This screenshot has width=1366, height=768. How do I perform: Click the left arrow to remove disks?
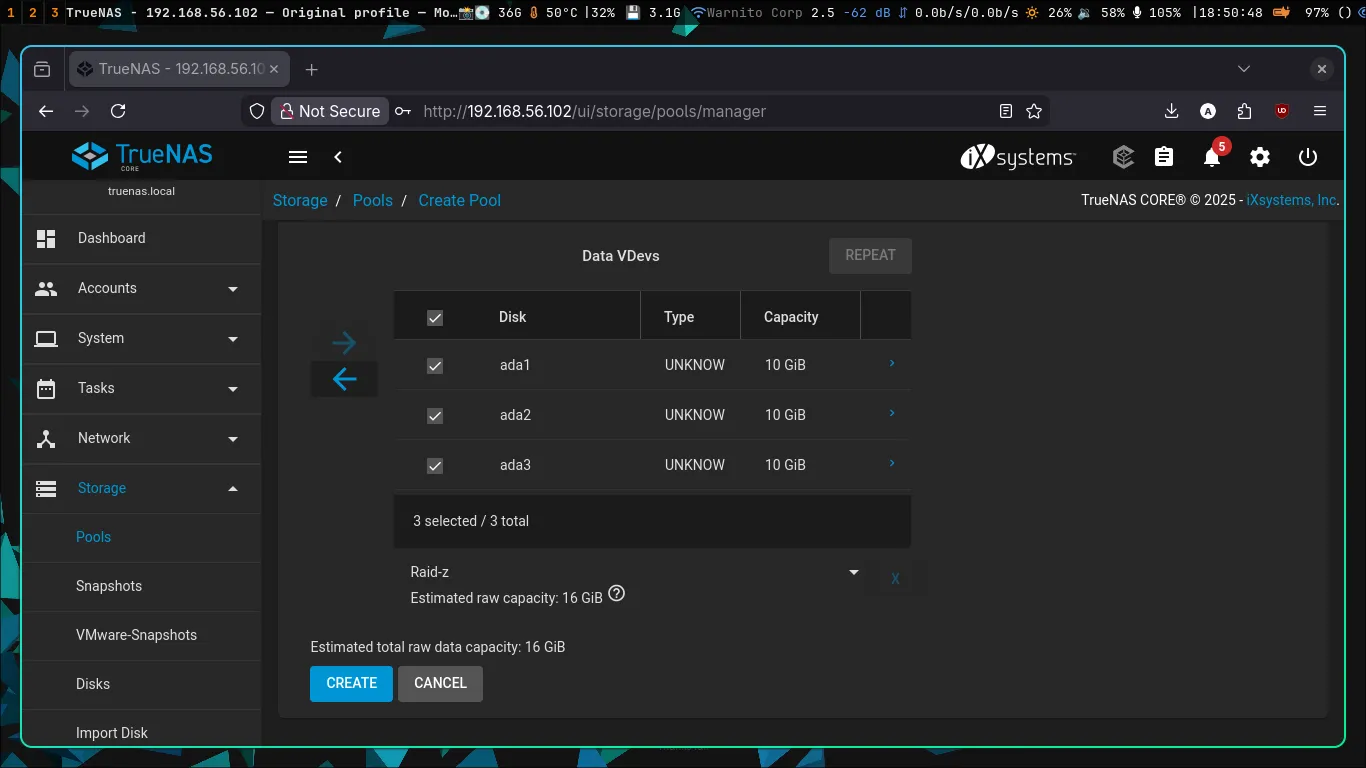pos(344,379)
